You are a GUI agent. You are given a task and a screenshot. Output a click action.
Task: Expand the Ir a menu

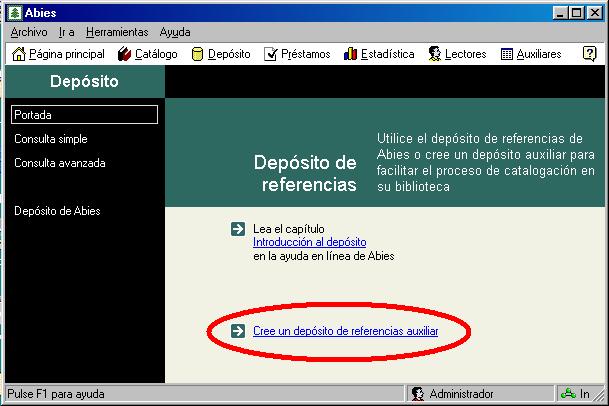coord(67,32)
